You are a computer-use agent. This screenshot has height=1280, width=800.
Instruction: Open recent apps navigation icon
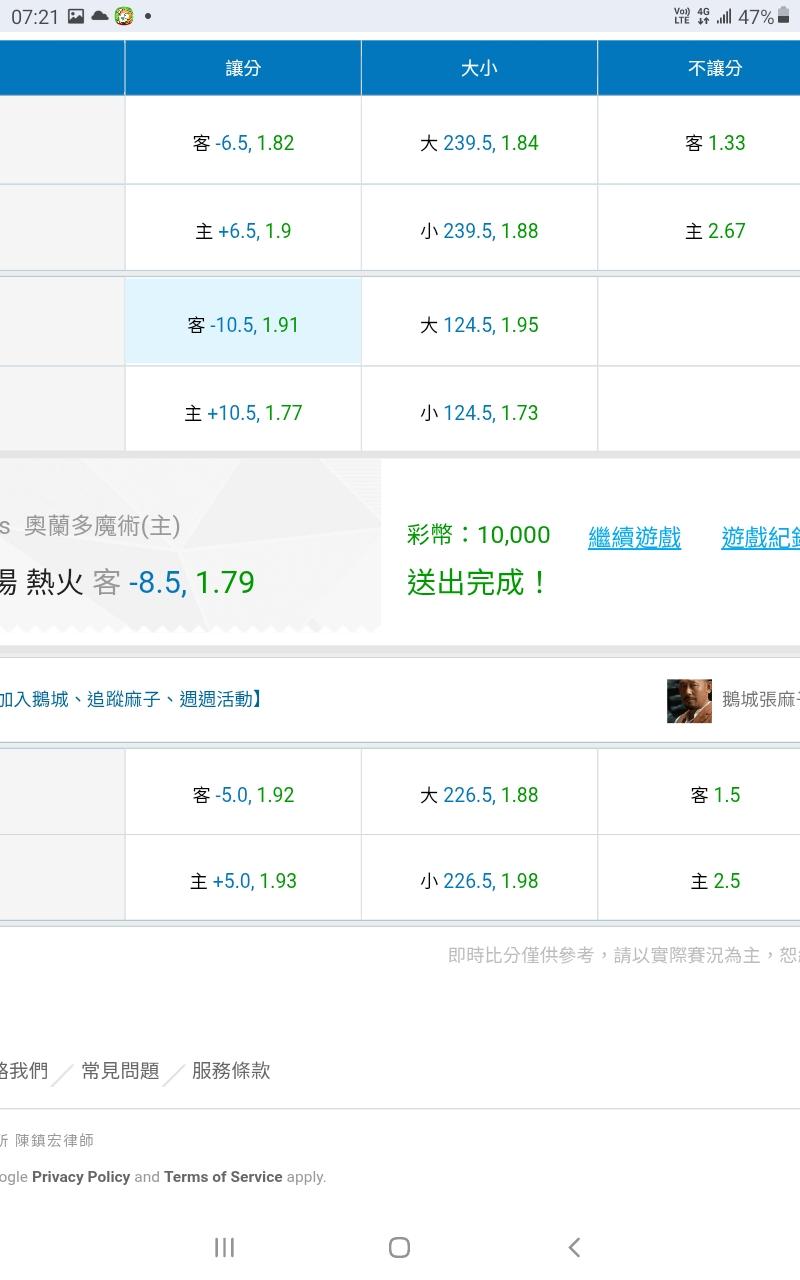pos(224,1247)
